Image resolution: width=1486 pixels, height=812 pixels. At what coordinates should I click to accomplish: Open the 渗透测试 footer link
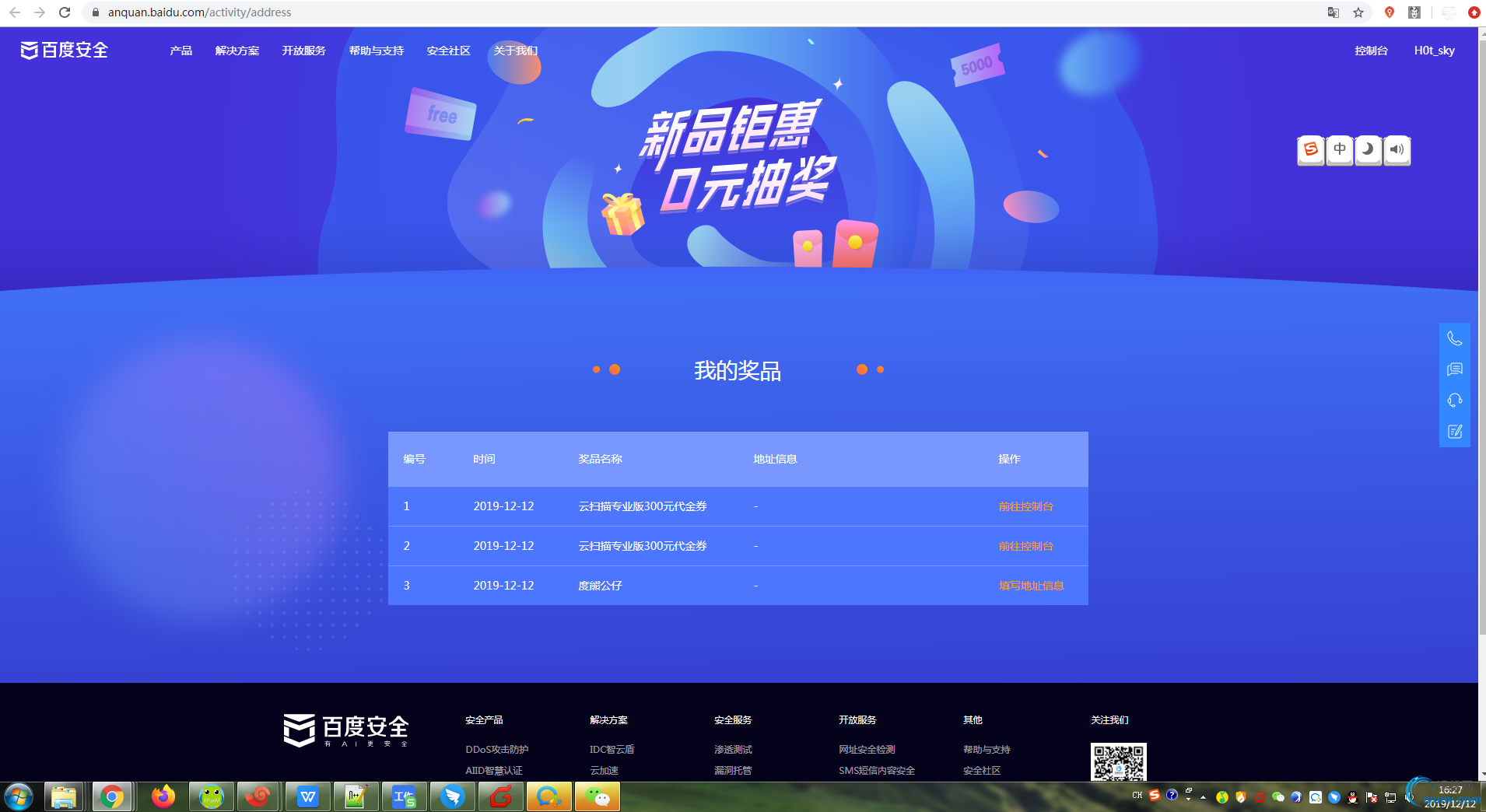pyautogui.click(x=733, y=750)
